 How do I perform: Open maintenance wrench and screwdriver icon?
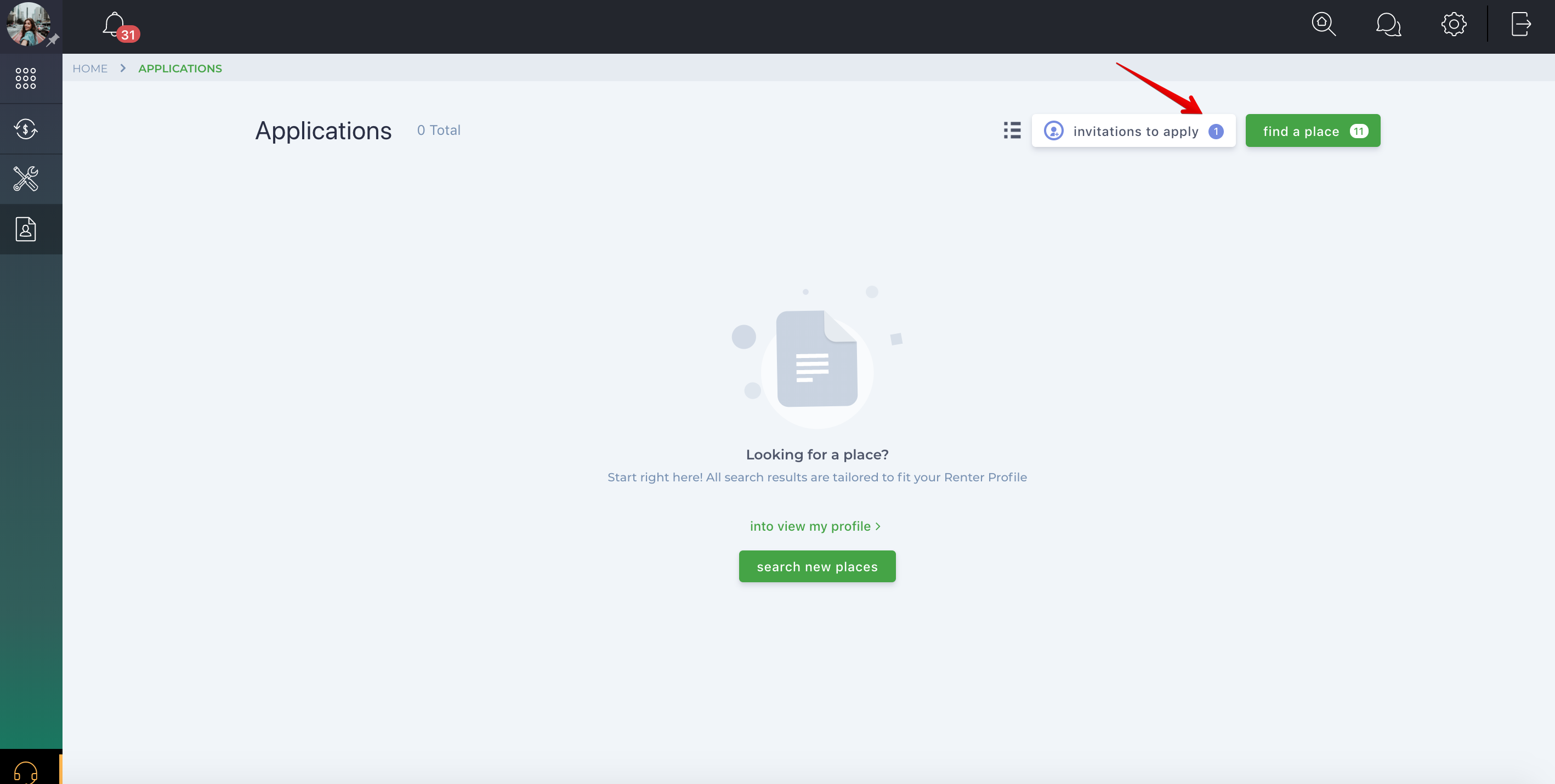[26, 179]
